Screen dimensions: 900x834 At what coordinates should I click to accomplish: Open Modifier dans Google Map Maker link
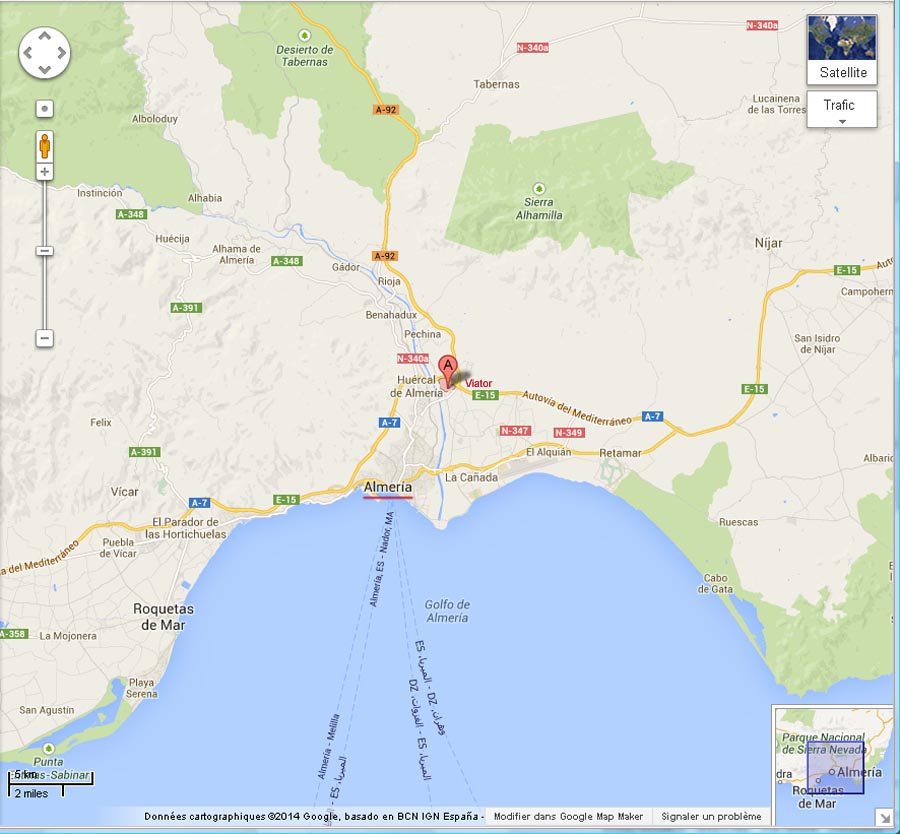(x=568, y=816)
